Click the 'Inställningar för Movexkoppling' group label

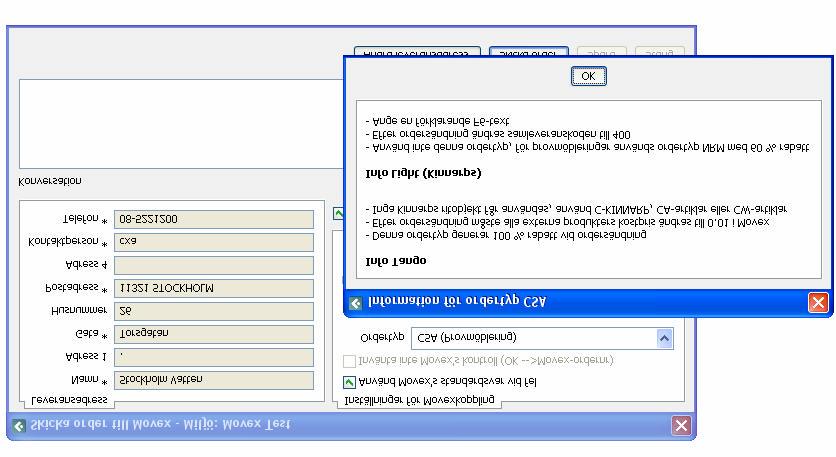pos(420,399)
